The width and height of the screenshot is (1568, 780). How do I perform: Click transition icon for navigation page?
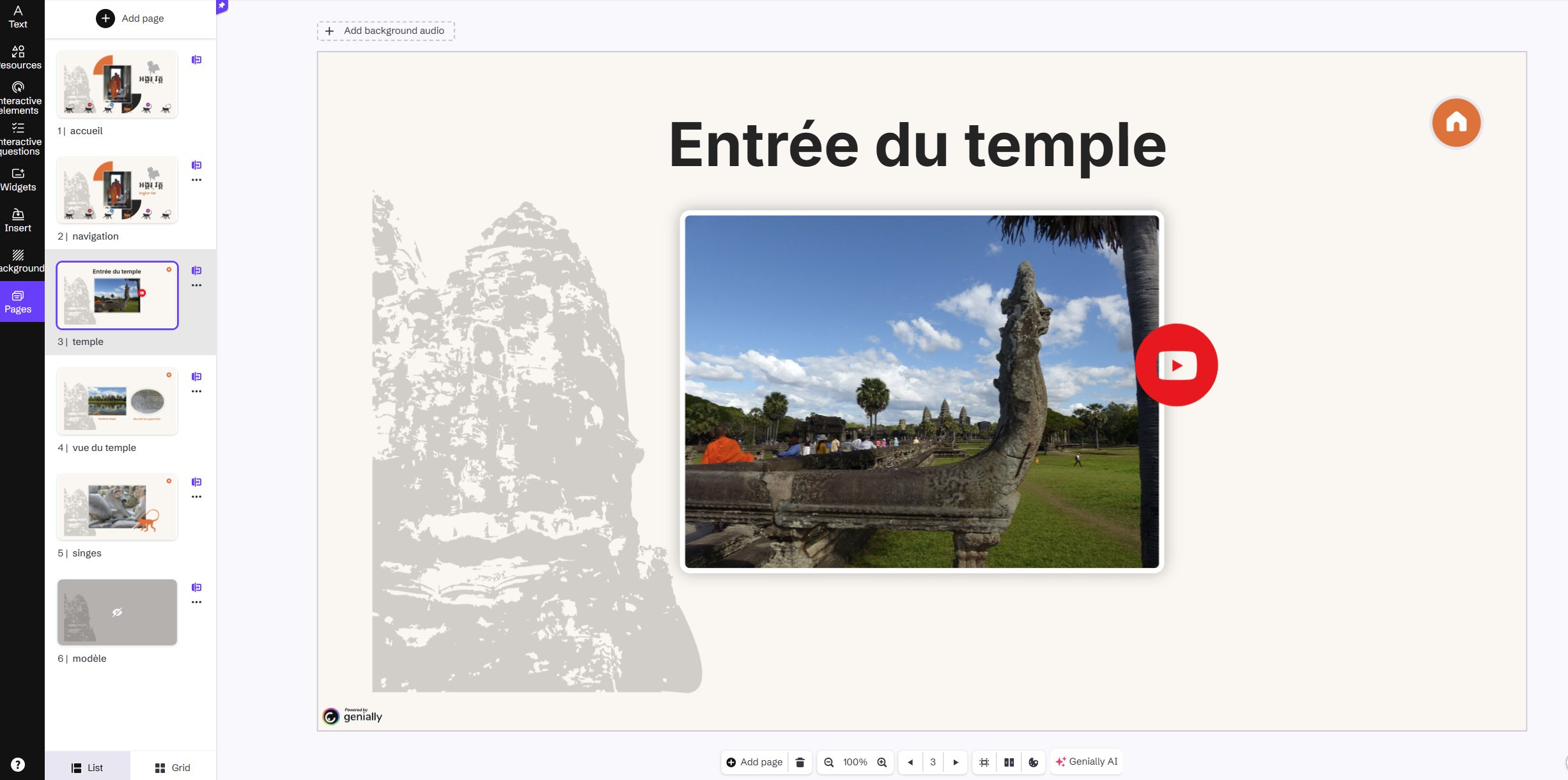click(196, 165)
